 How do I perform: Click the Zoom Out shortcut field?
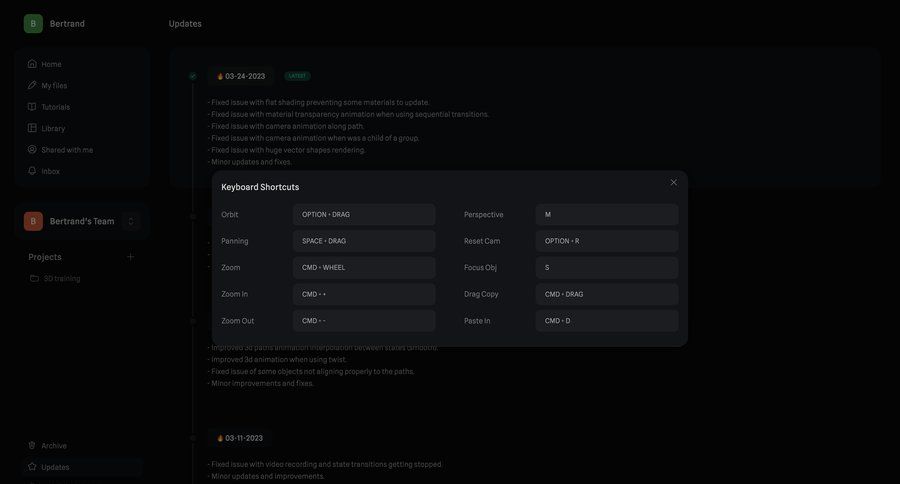tap(364, 321)
